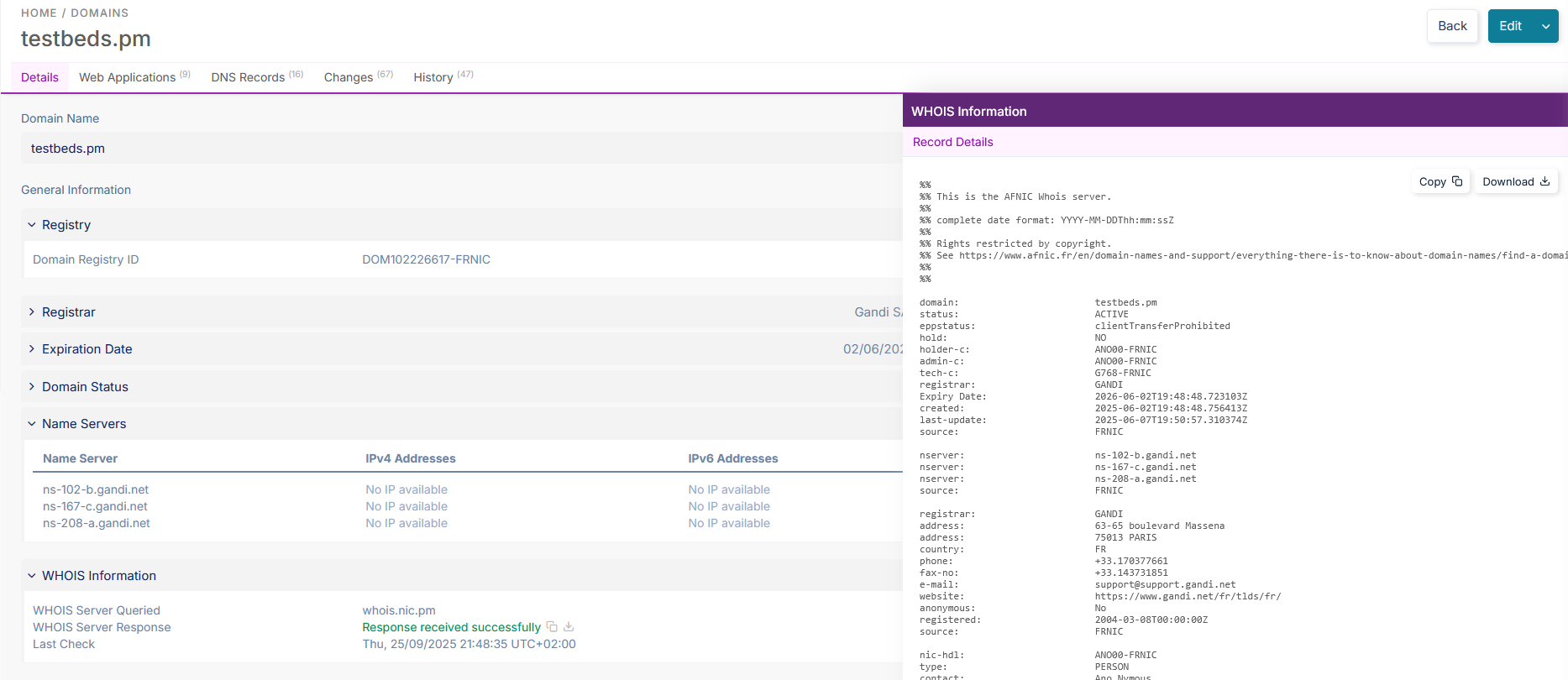Screen dimensions: 1568x680
Task: Navigate to DOMAINS breadcrumb
Action: click(100, 13)
